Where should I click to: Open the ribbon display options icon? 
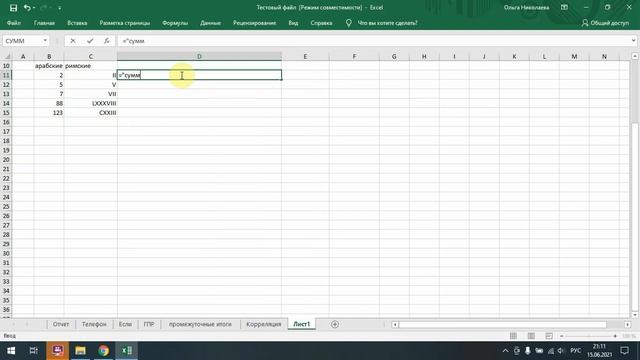[x=564, y=8]
